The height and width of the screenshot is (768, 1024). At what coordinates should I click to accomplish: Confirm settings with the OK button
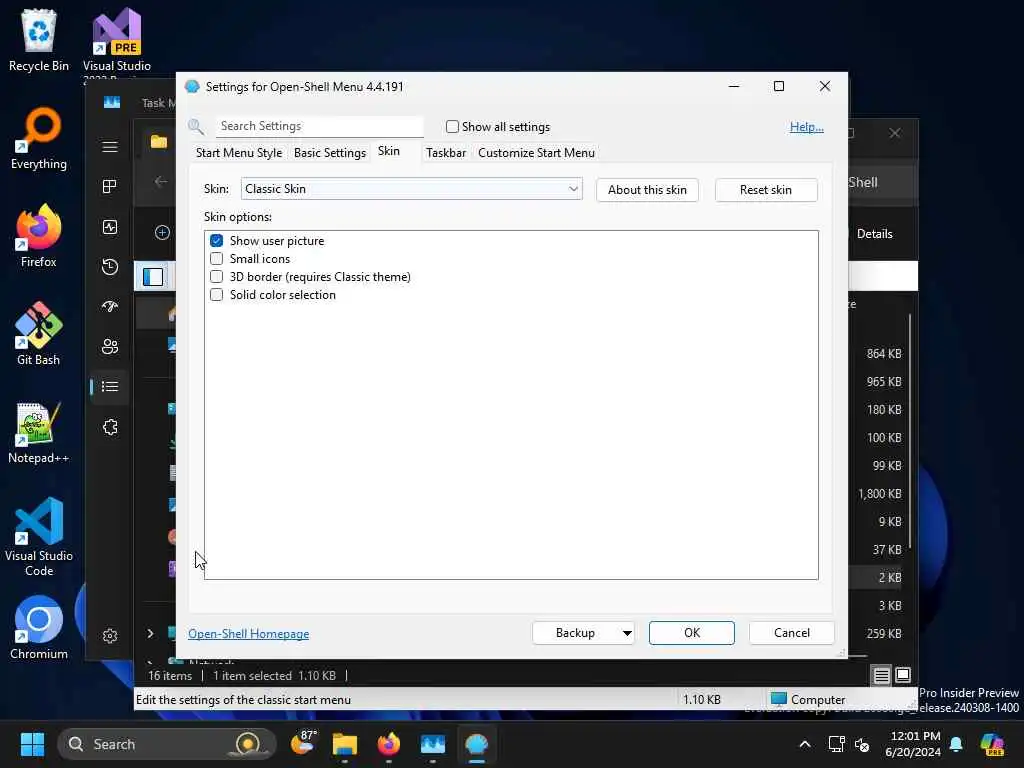[x=692, y=633]
